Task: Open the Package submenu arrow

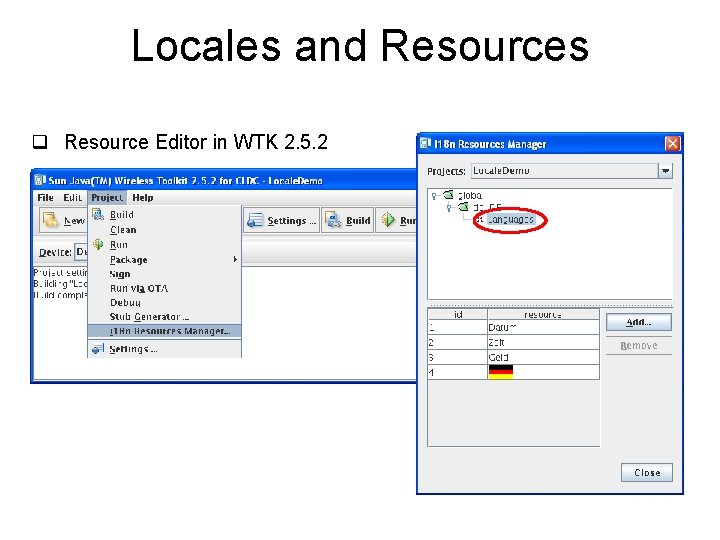Action: (235, 259)
